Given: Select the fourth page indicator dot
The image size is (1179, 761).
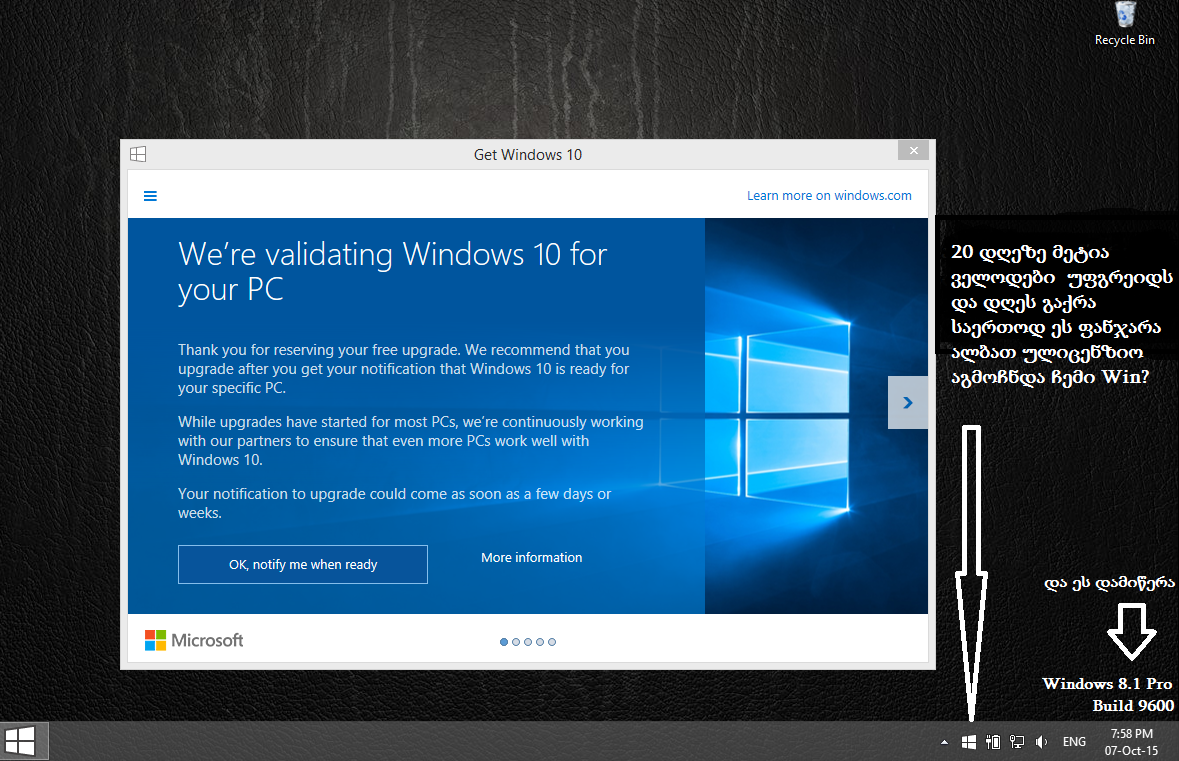Looking at the screenshot, I should [540, 642].
